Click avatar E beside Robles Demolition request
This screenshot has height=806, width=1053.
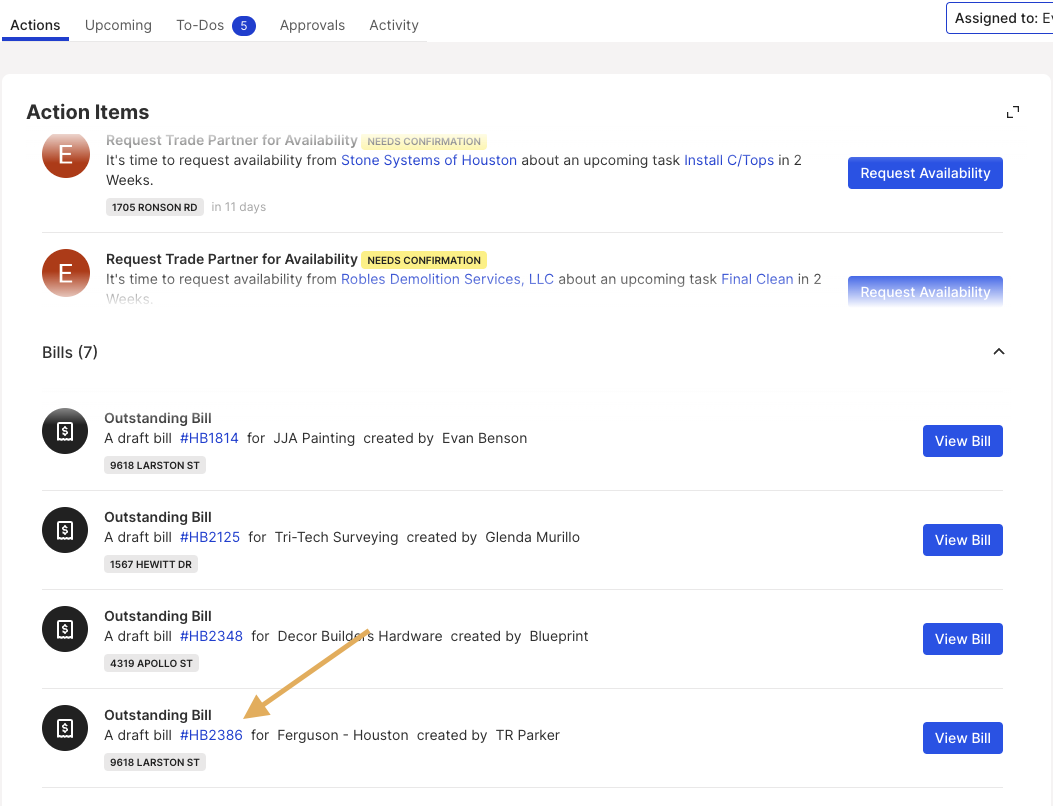click(66, 273)
